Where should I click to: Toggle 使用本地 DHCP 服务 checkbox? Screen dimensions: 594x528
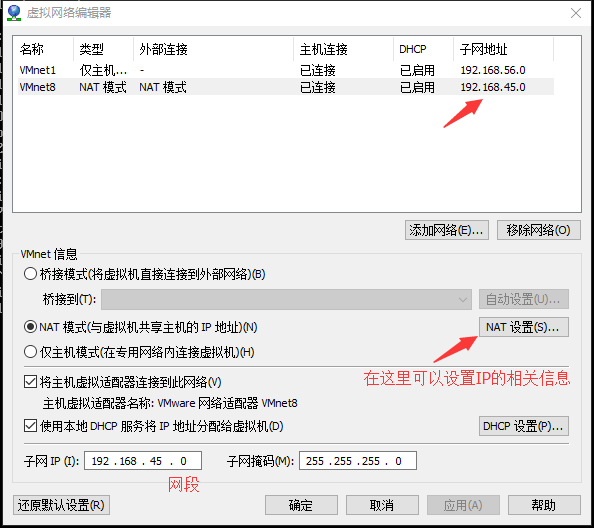[30, 426]
